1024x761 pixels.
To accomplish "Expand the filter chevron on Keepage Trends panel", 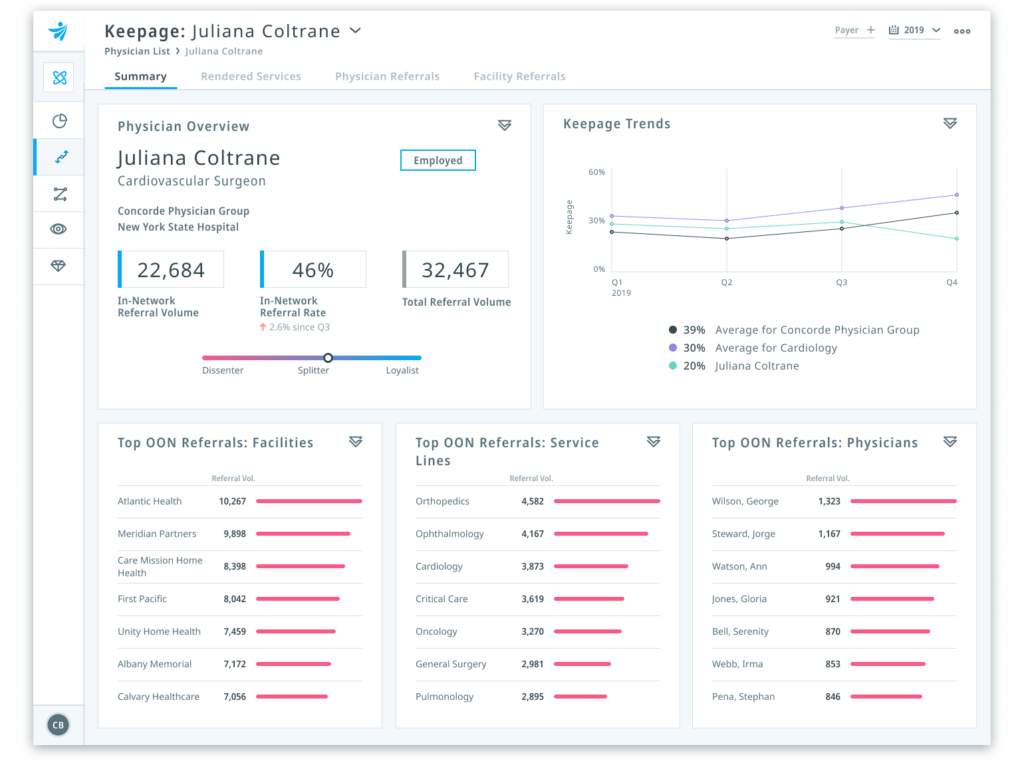I will tap(949, 122).
